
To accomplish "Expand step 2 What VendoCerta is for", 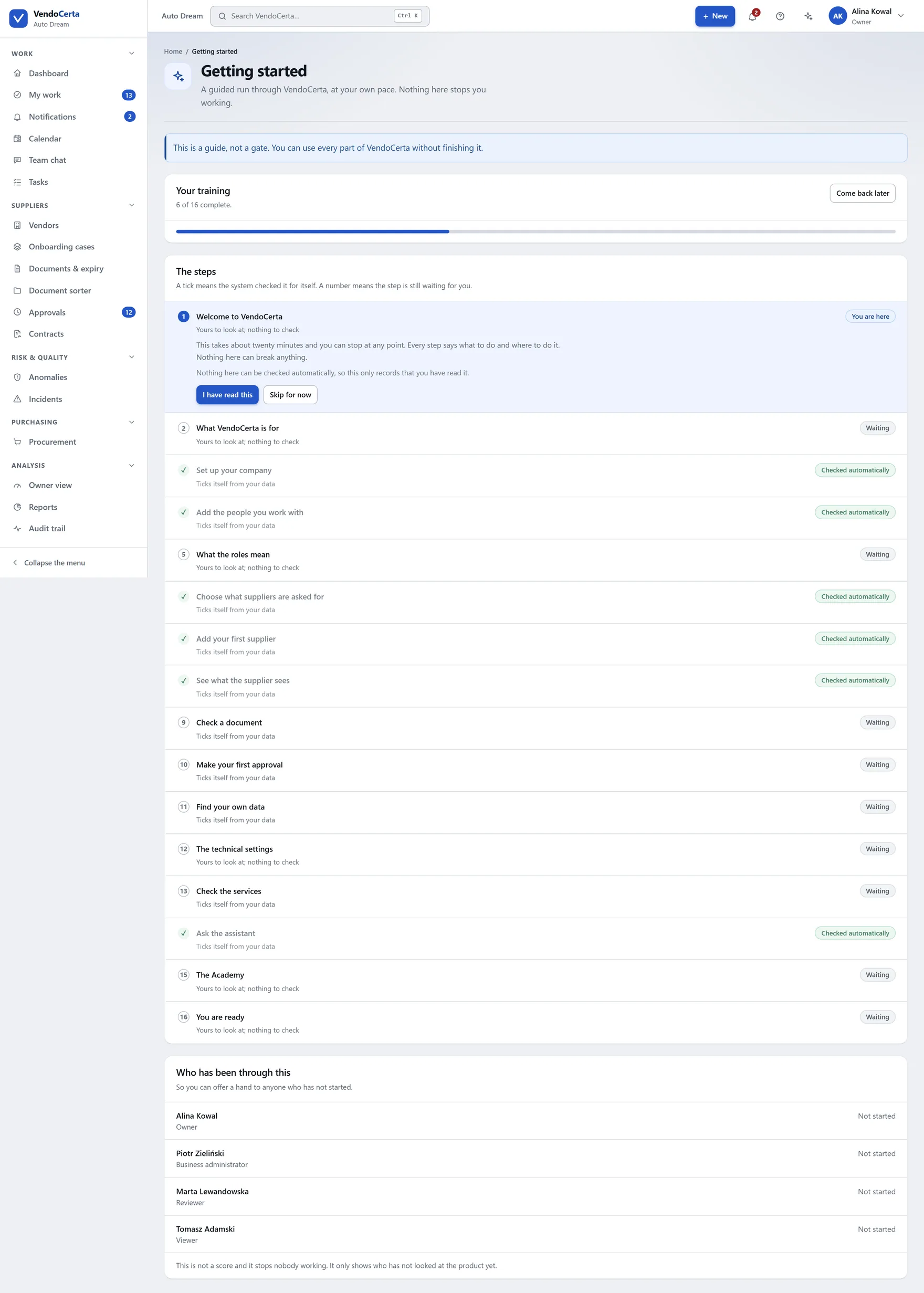I will 535,434.
